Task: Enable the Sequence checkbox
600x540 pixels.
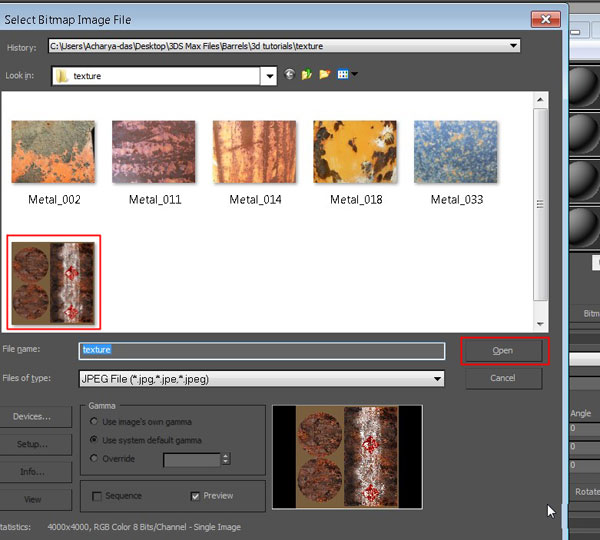Action: (x=97, y=496)
